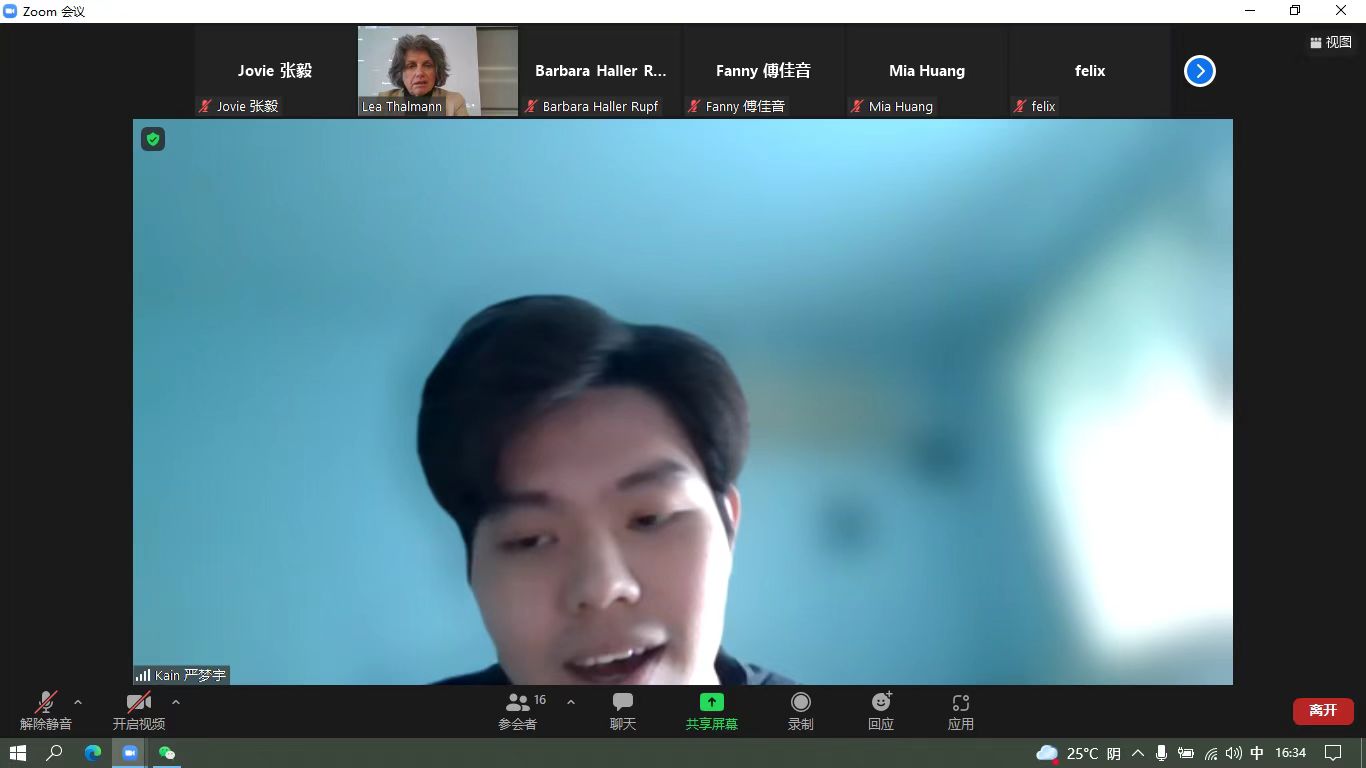Open the 参会者 participants panel
Screen dimensions: 1366x768
coord(518,711)
